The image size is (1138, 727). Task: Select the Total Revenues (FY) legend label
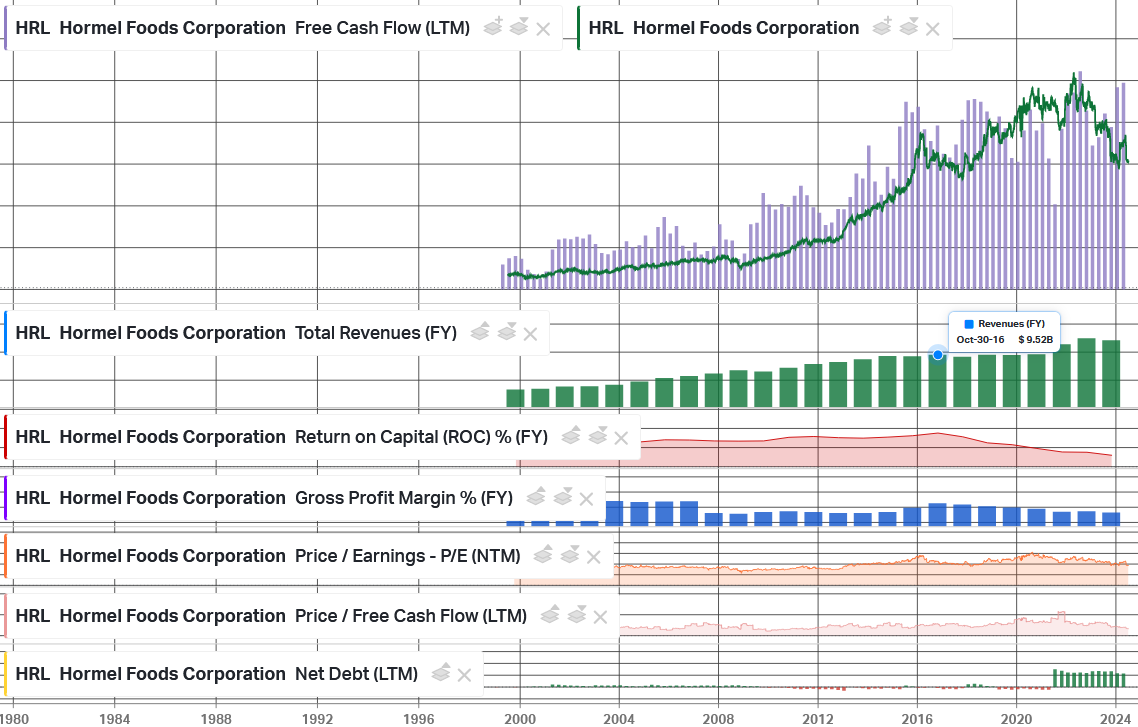(236, 333)
